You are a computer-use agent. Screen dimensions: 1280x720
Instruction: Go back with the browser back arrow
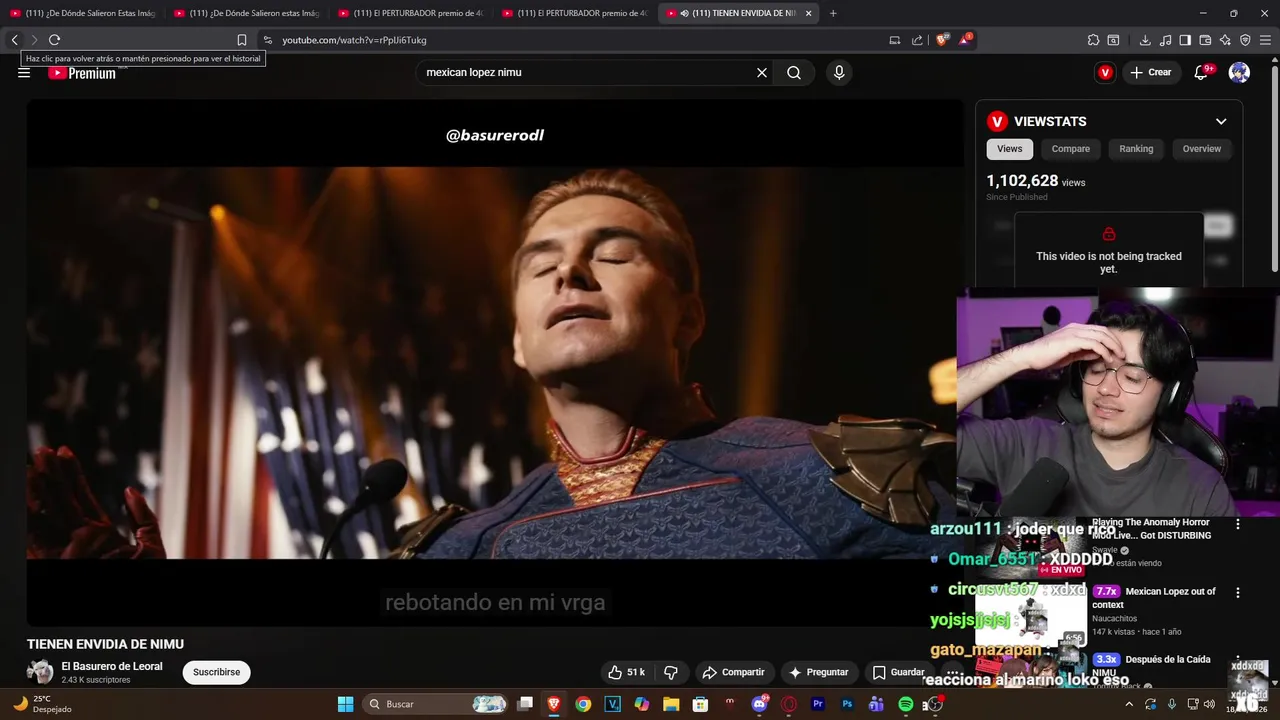pos(14,40)
